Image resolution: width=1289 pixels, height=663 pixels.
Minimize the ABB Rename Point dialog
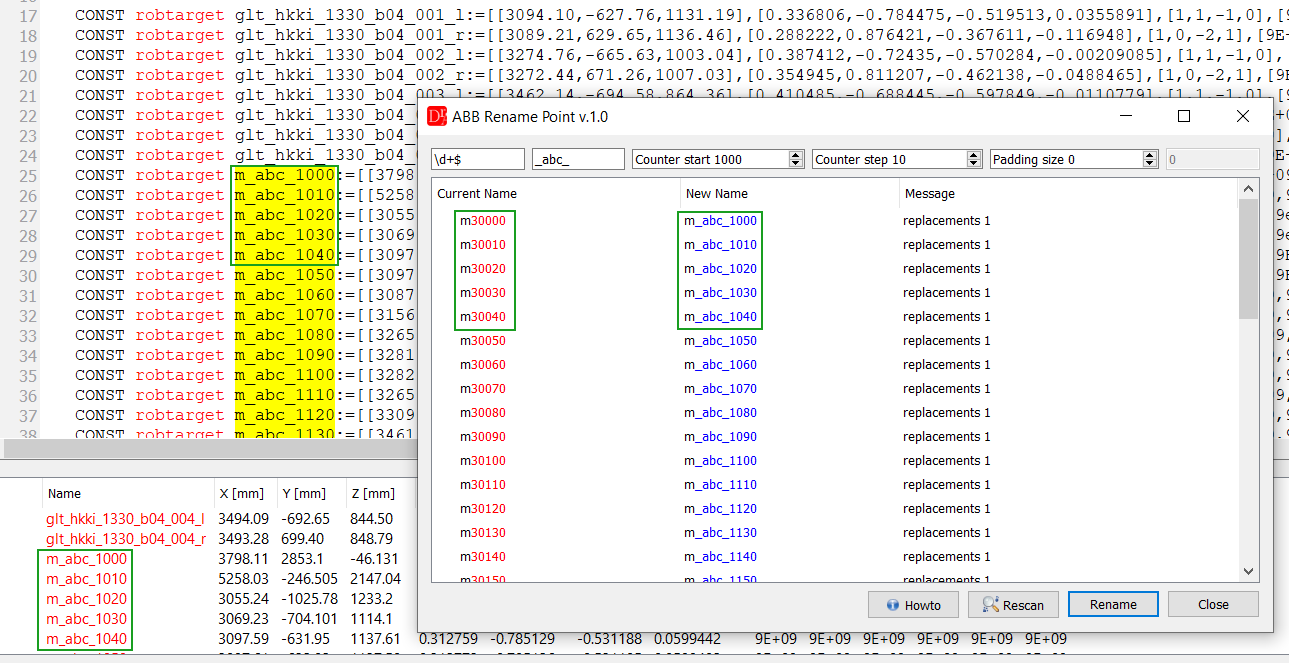click(1125, 116)
